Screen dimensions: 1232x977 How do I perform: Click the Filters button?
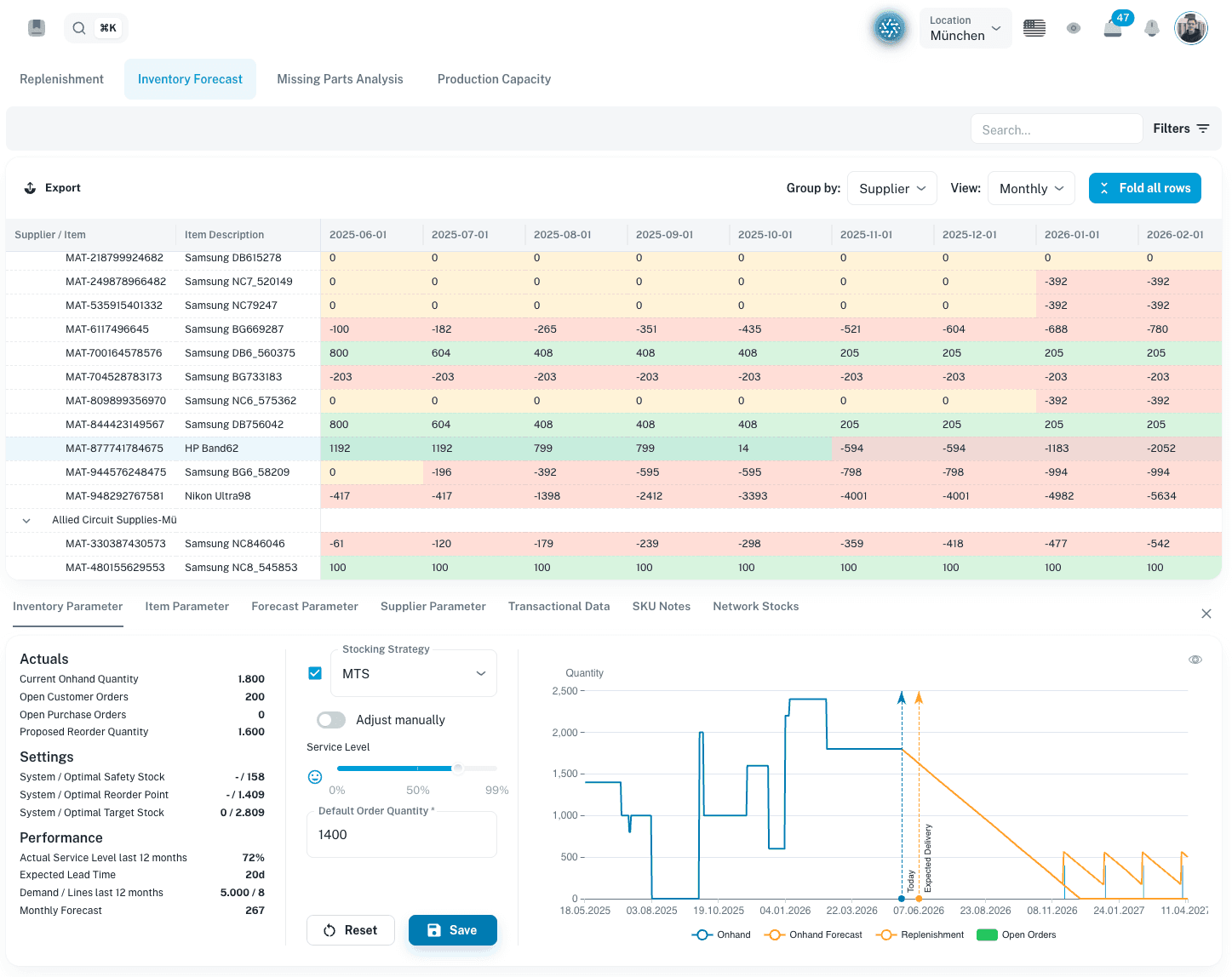click(x=1181, y=129)
